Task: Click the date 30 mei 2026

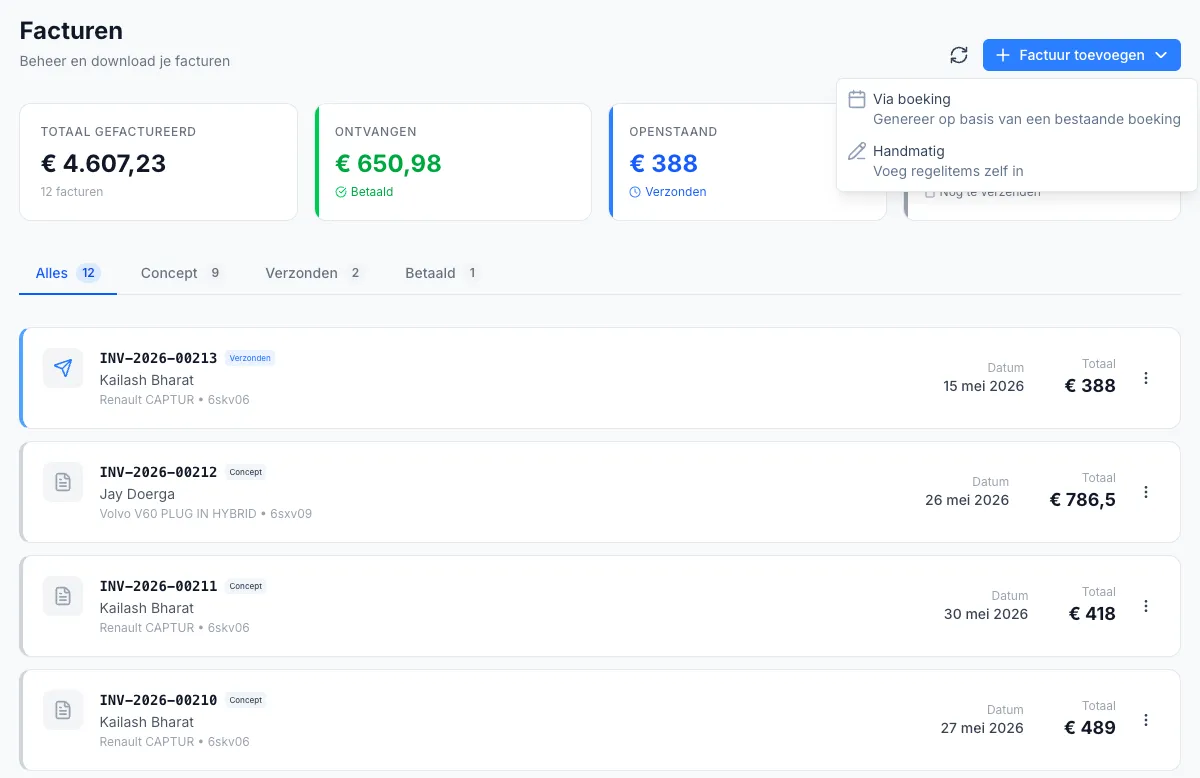Action: [x=986, y=614]
